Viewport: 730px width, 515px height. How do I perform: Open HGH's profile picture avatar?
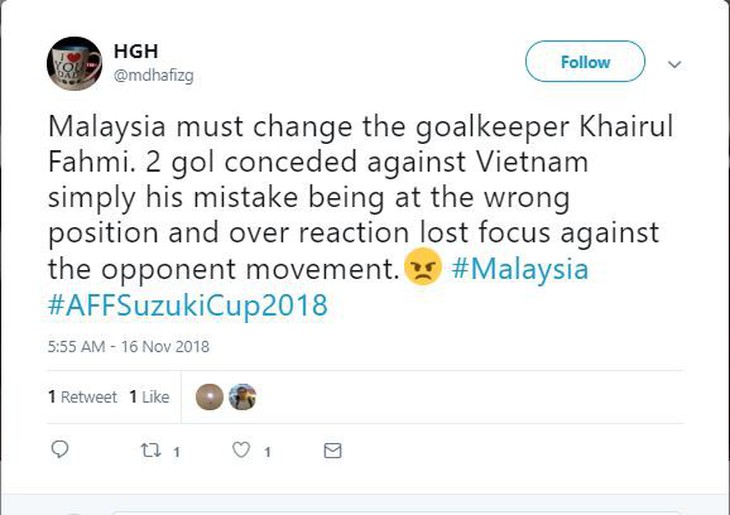click(74, 64)
